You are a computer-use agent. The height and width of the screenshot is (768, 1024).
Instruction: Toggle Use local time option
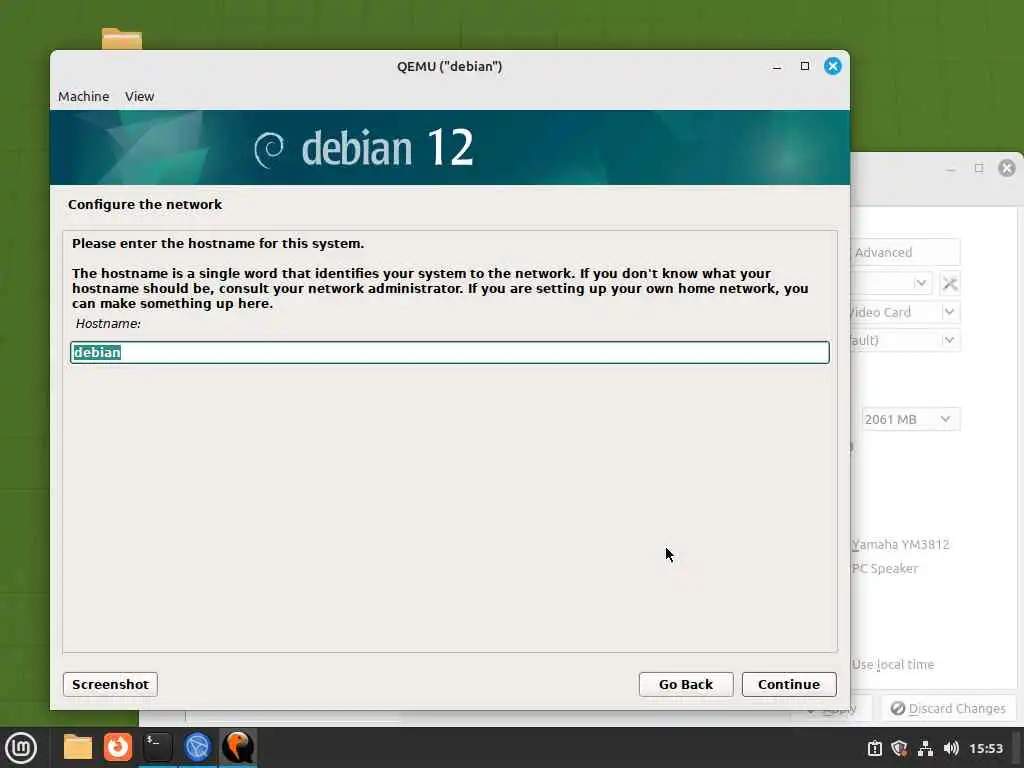click(x=893, y=665)
